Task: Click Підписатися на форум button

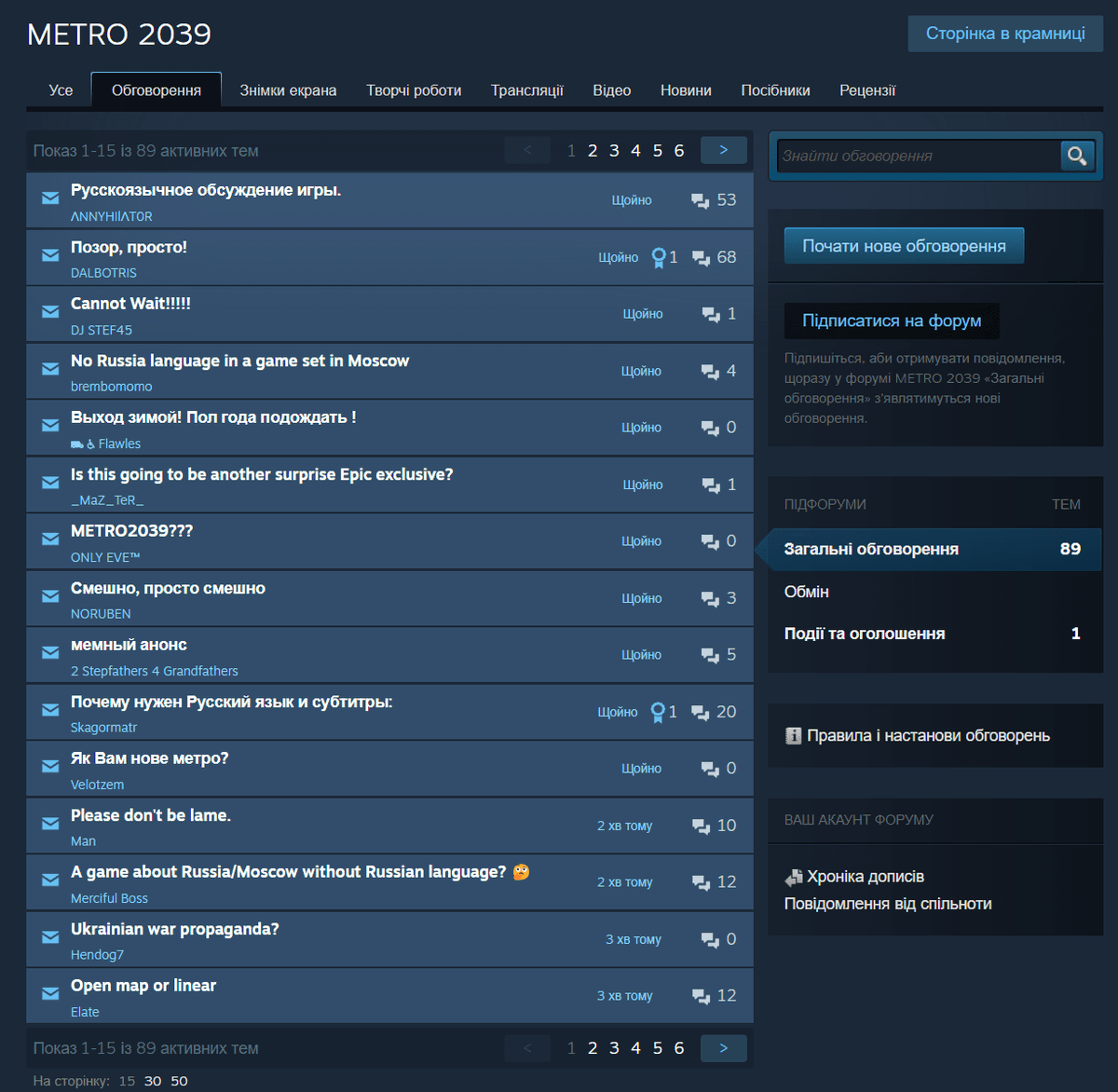Action: pos(892,321)
